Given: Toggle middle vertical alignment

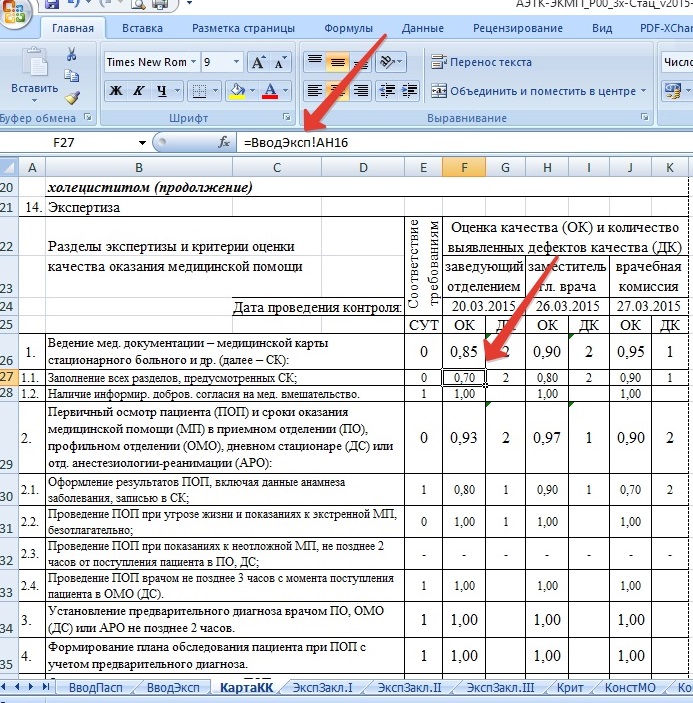Looking at the screenshot, I should [x=338, y=62].
